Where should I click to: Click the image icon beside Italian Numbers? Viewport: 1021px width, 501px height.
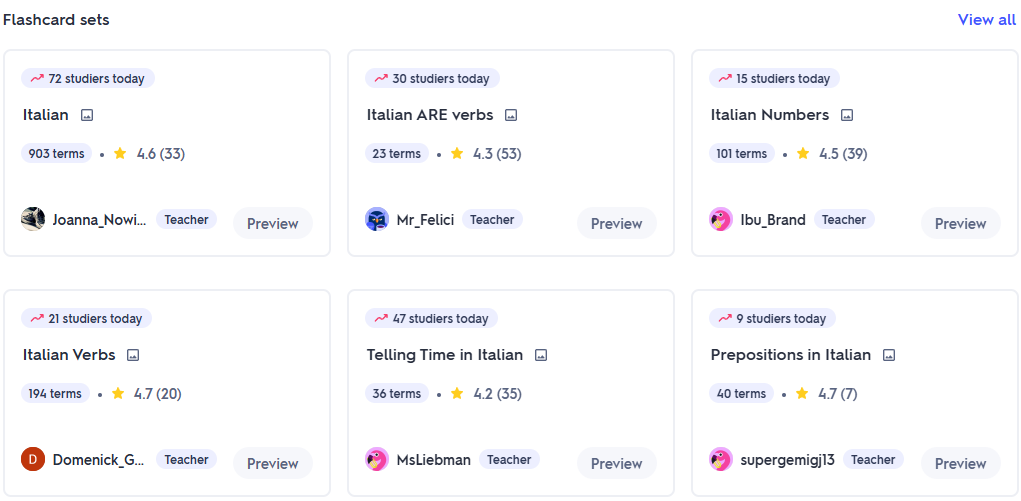click(847, 115)
